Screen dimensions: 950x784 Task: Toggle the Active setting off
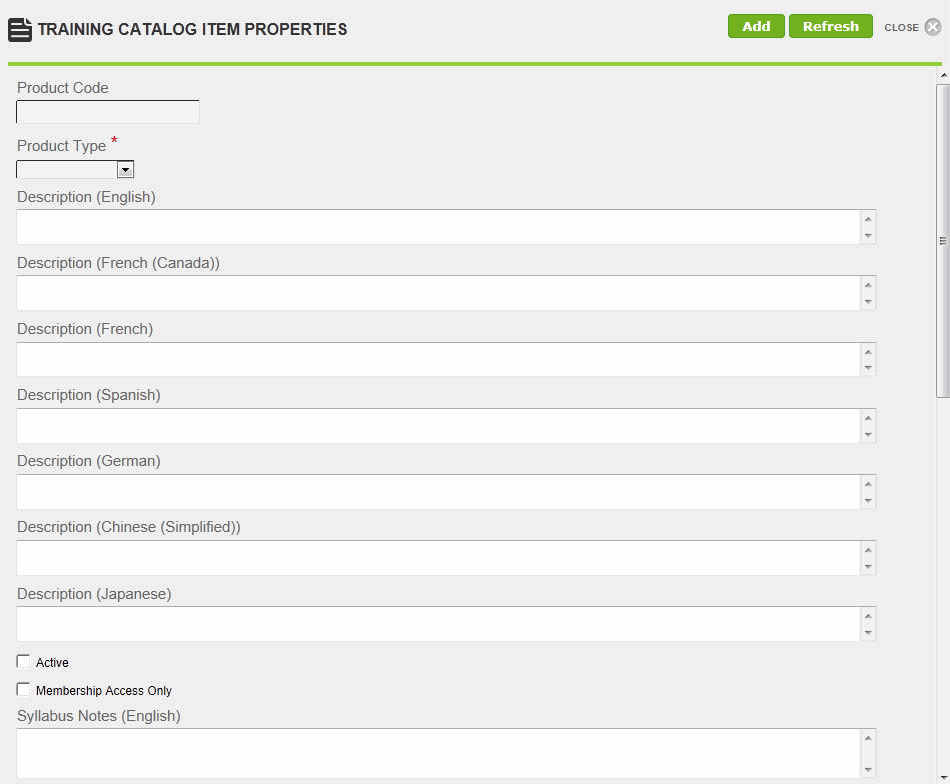[23, 661]
